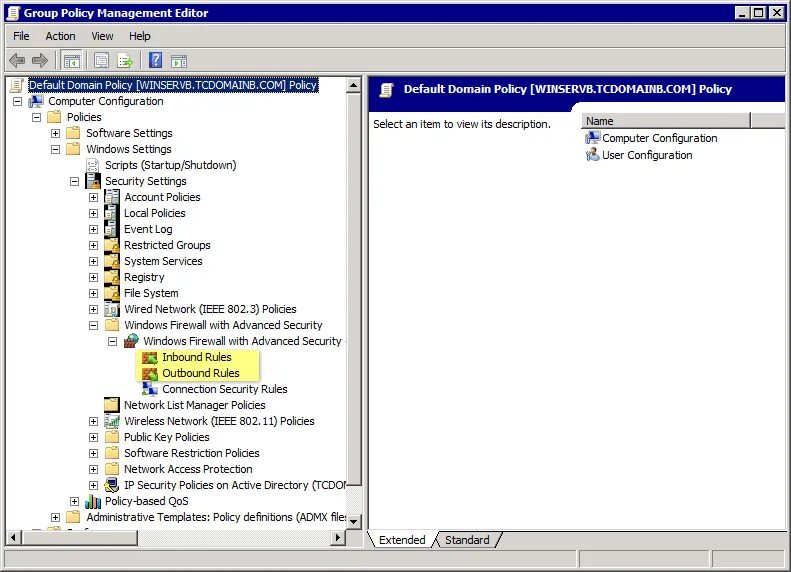Open the File menu
This screenshot has height=572, width=791.
pos(21,36)
